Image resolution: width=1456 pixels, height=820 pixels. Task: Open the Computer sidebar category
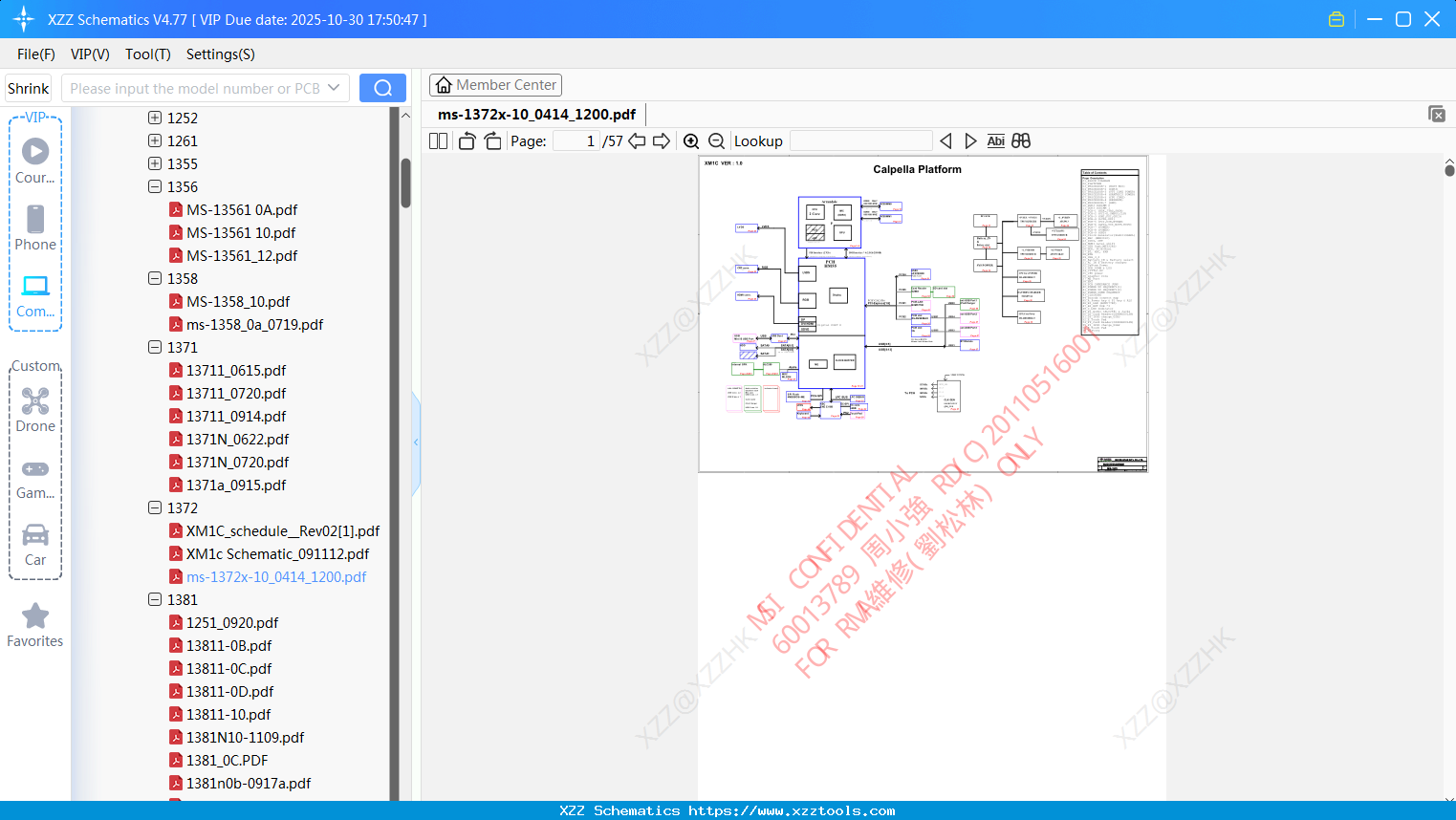click(35, 296)
